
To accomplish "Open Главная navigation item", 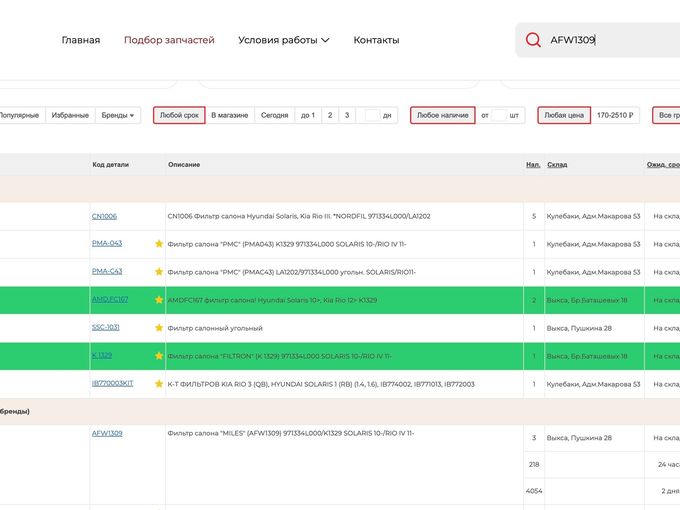I will tap(81, 40).
